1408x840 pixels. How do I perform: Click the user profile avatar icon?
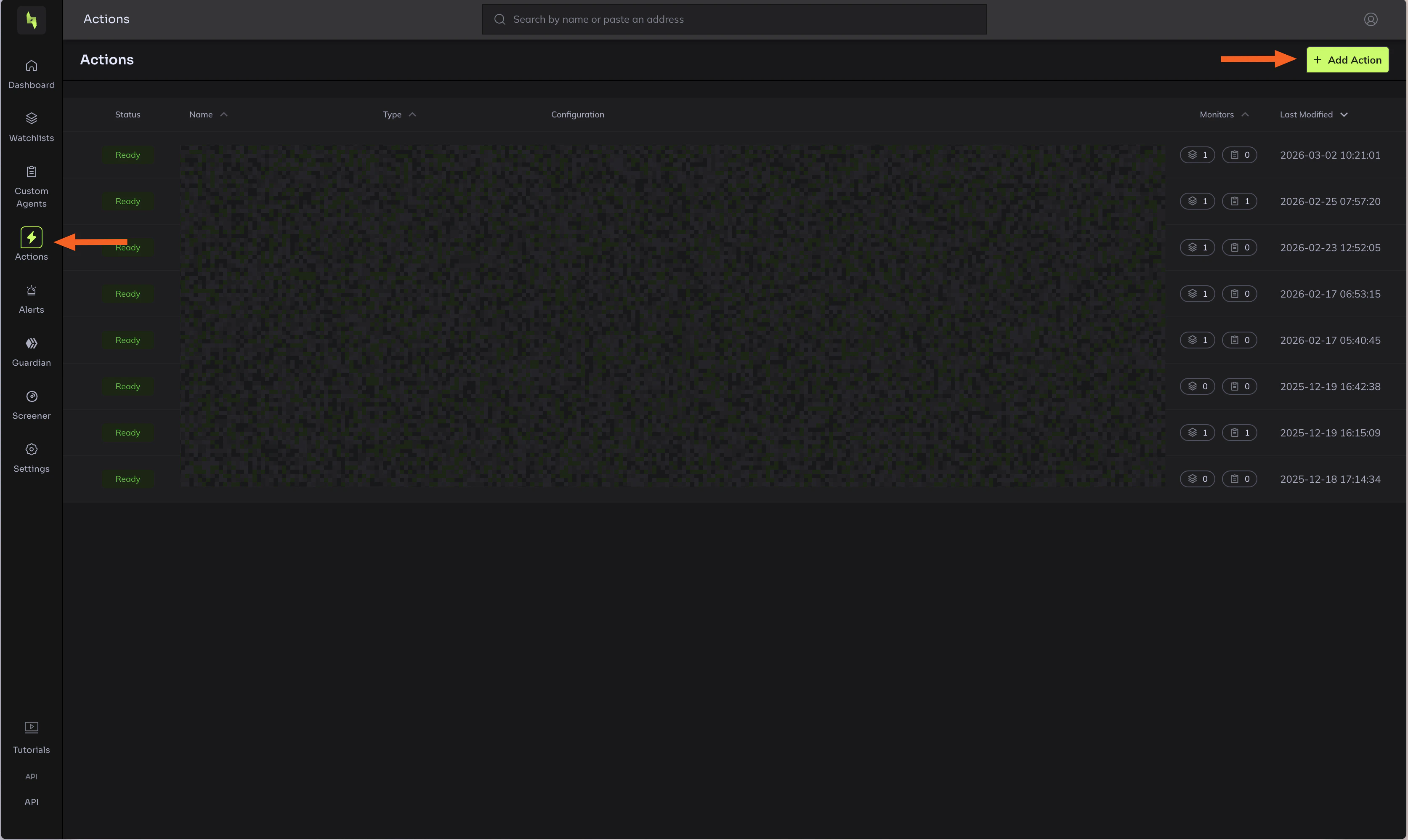1370,20
